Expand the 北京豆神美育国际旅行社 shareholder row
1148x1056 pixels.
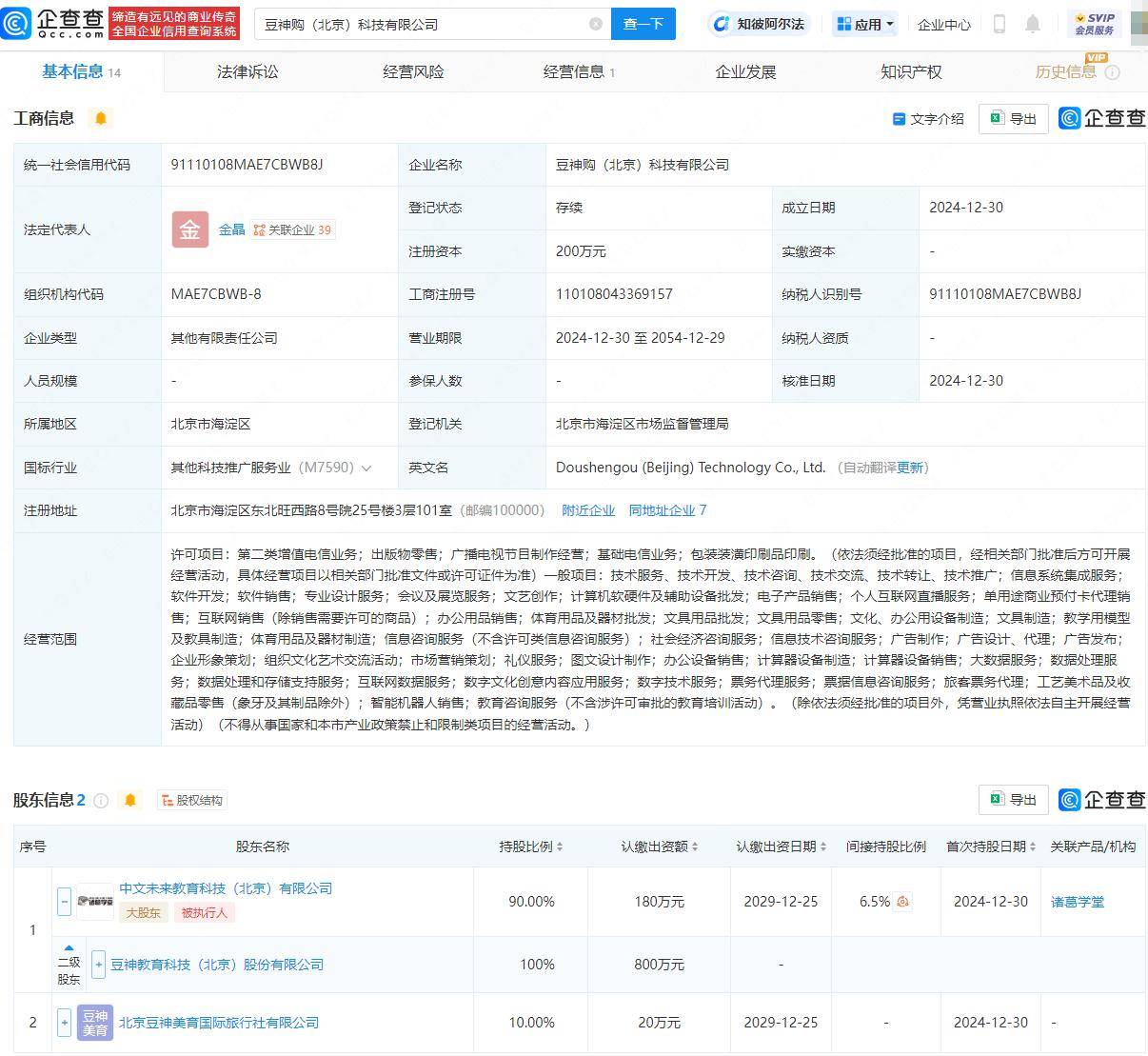[64, 1023]
